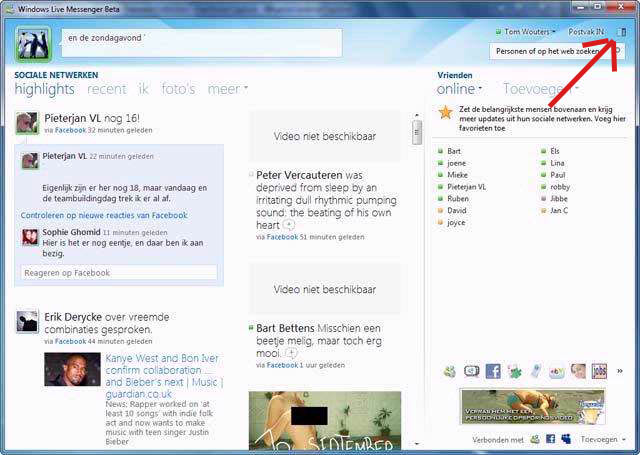
Task: Open the bottom Toevoegen dropdown
Action: point(603,439)
